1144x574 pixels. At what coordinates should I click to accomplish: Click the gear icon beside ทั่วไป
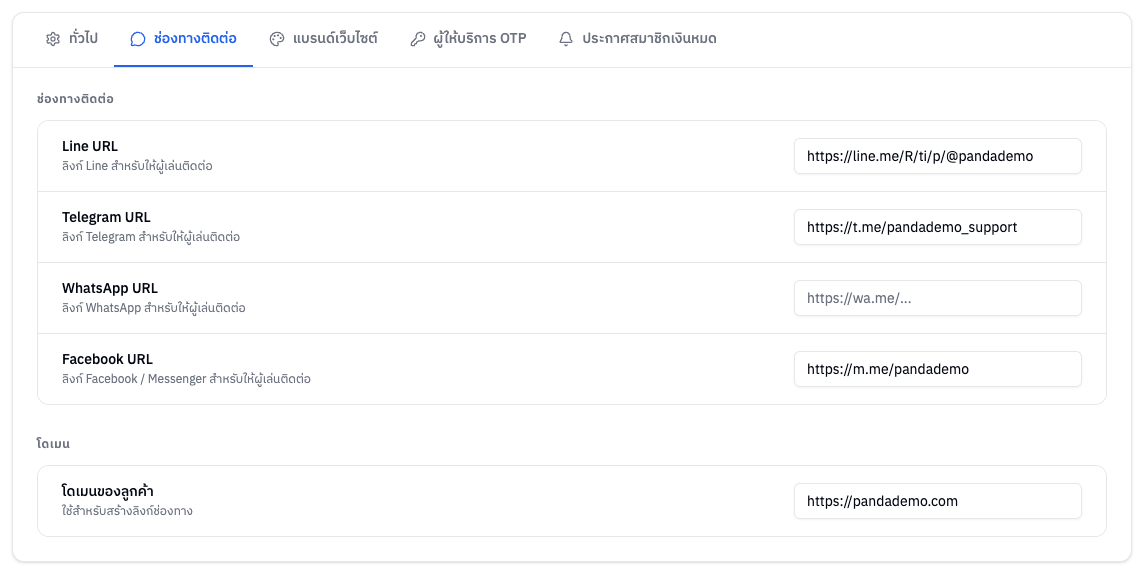(53, 39)
